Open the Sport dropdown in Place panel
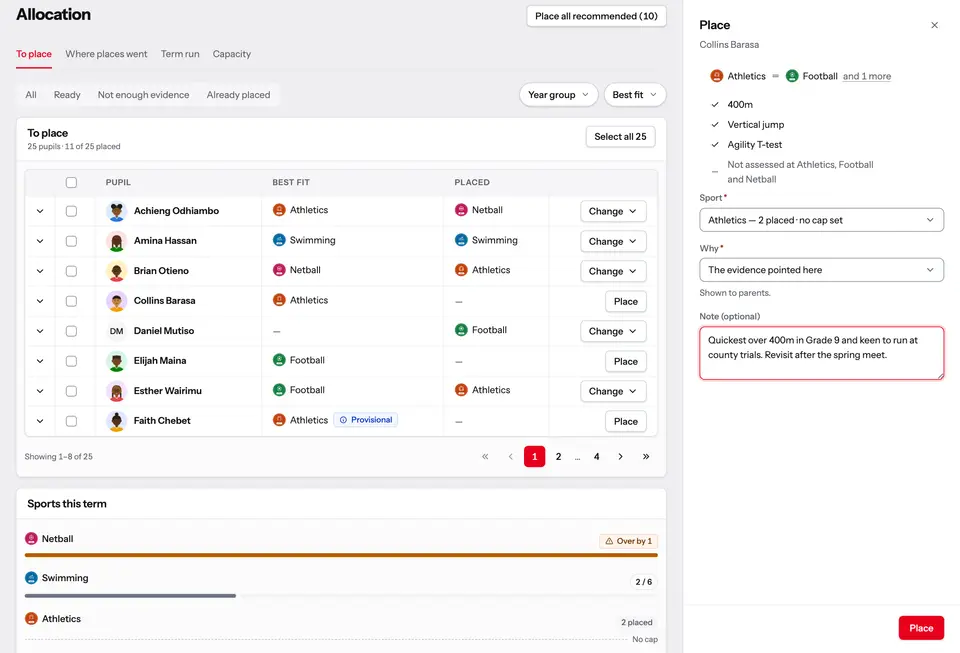 (821, 220)
